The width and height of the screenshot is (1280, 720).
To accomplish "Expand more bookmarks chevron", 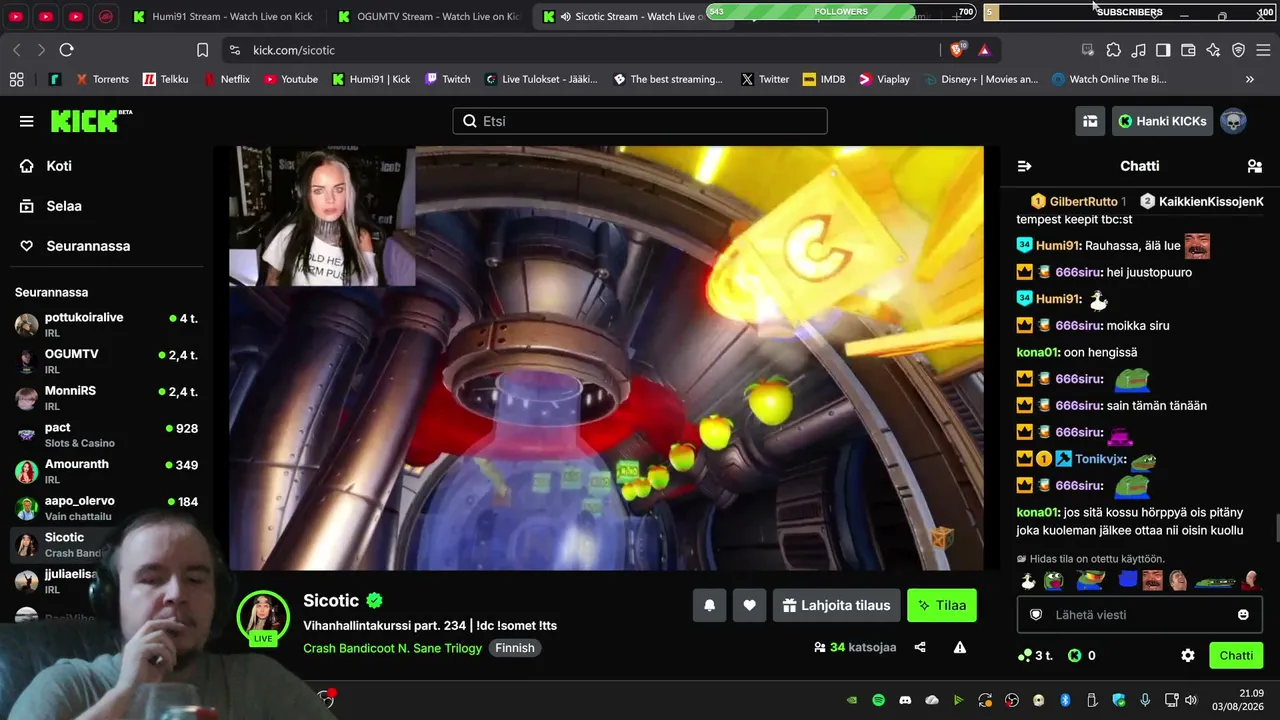I will point(1249,79).
